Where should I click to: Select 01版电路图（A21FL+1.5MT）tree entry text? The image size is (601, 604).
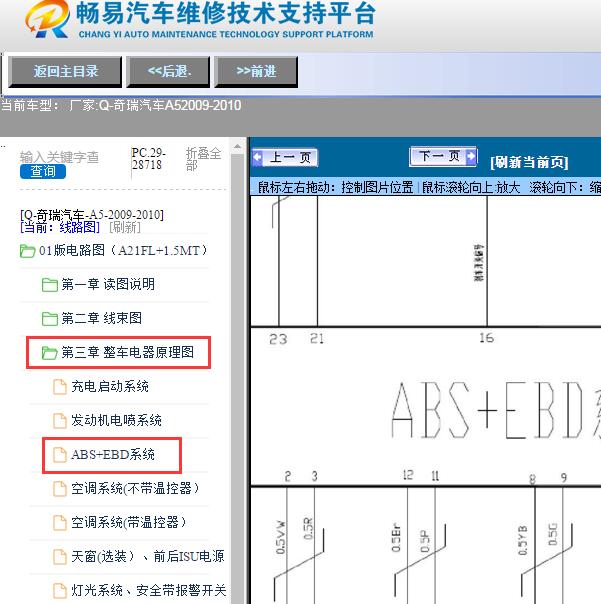pyautogui.click(x=123, y=251)
